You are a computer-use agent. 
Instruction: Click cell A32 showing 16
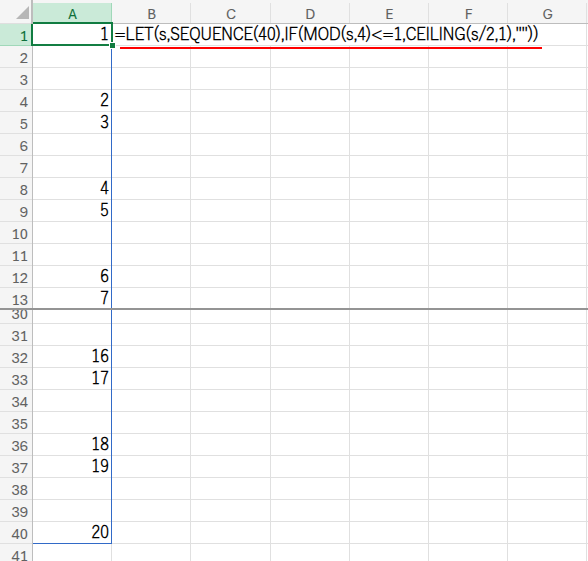(72, 357)
